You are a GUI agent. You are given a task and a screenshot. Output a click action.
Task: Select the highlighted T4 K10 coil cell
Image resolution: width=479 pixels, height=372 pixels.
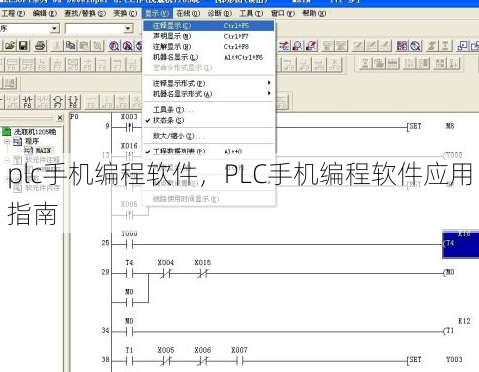tap(461, 244)
